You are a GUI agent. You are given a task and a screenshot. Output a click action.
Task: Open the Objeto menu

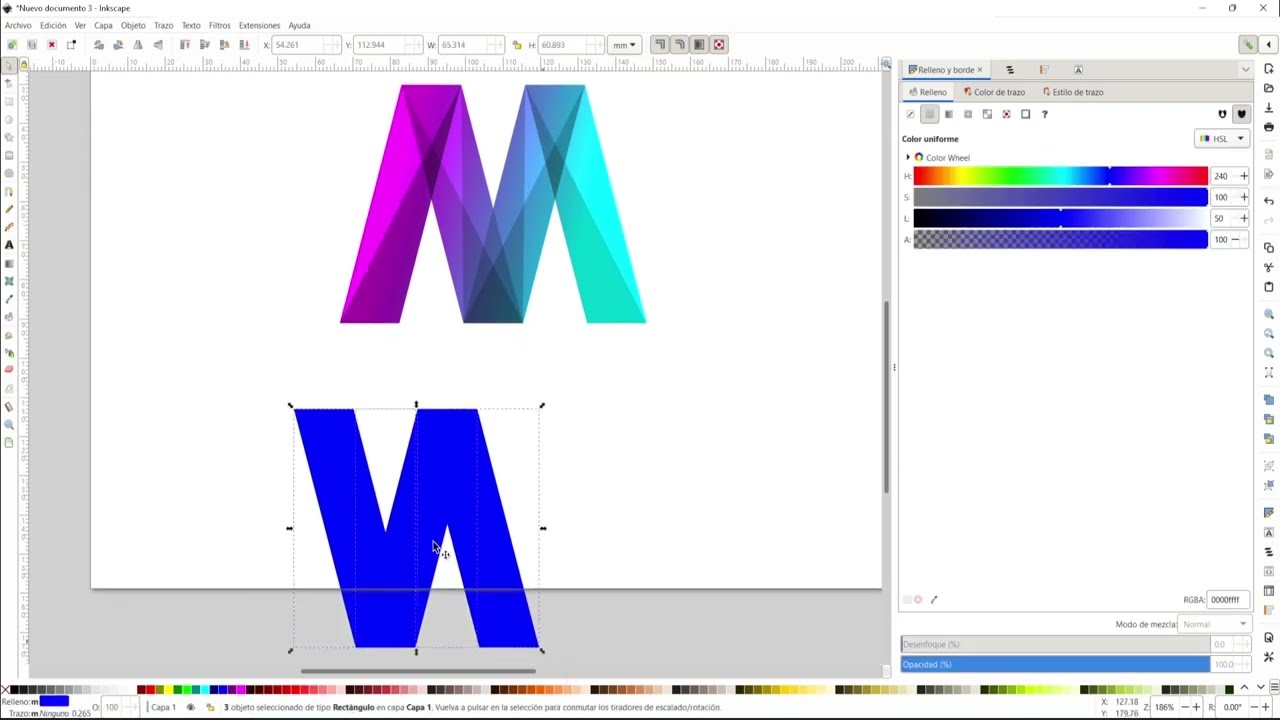[133, 25]
